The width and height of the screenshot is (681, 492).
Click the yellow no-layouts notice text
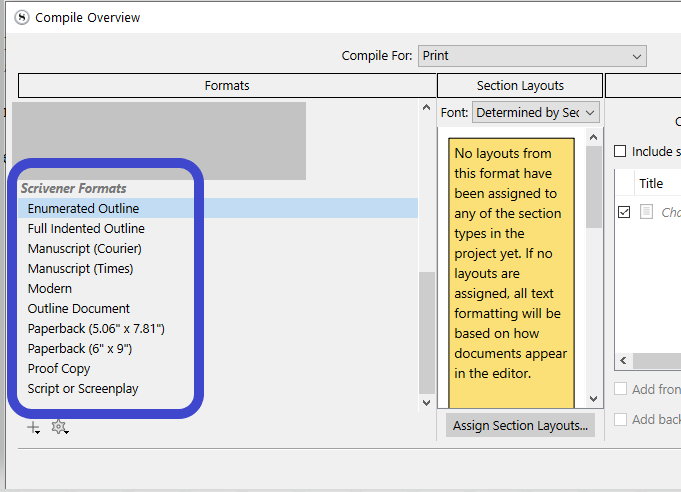(511, 263)
